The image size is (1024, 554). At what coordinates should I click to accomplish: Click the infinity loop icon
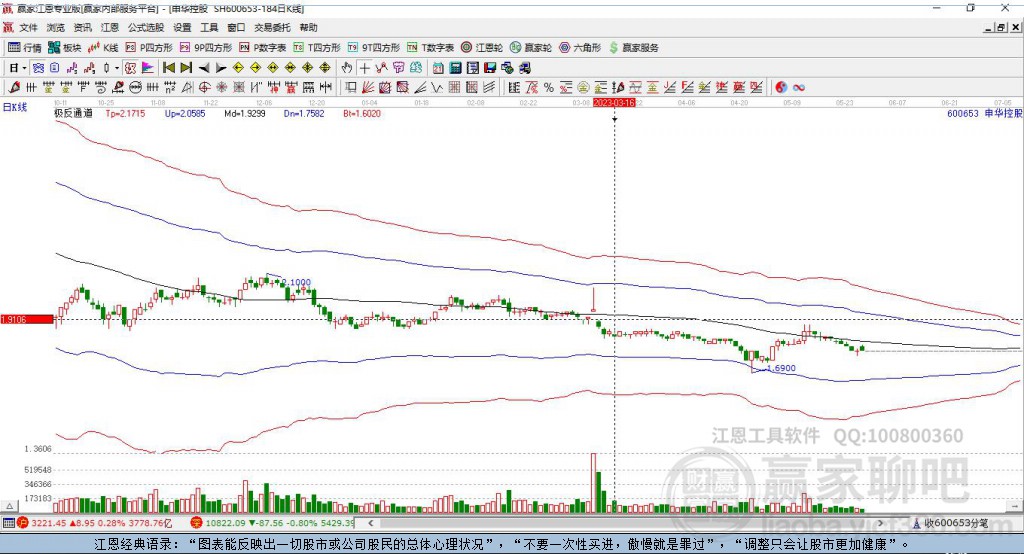(x=798, y=88)
